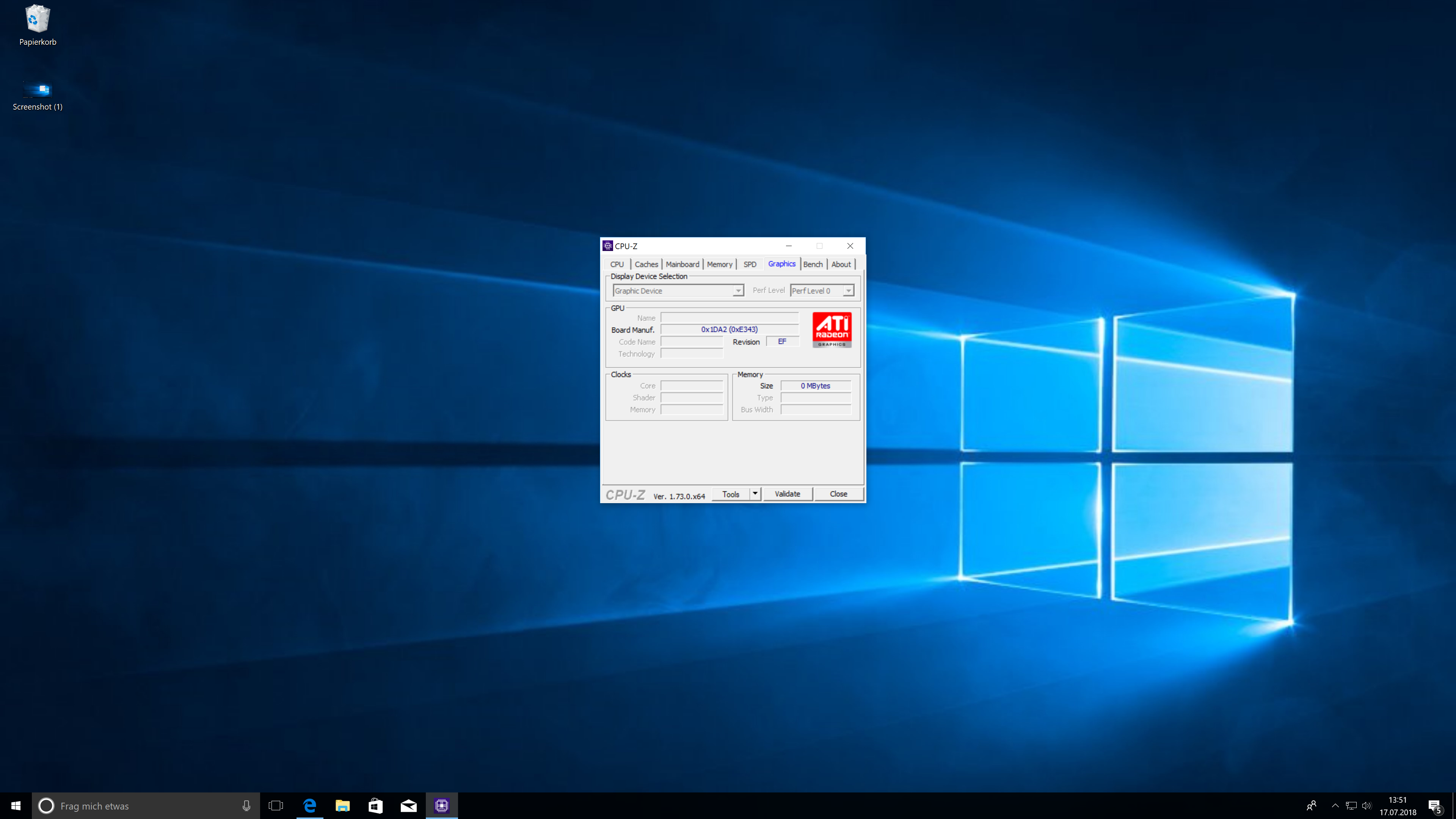Open the Action Center notification icon
This screenshot has height=819, width=1456.
click(1434, 805)
